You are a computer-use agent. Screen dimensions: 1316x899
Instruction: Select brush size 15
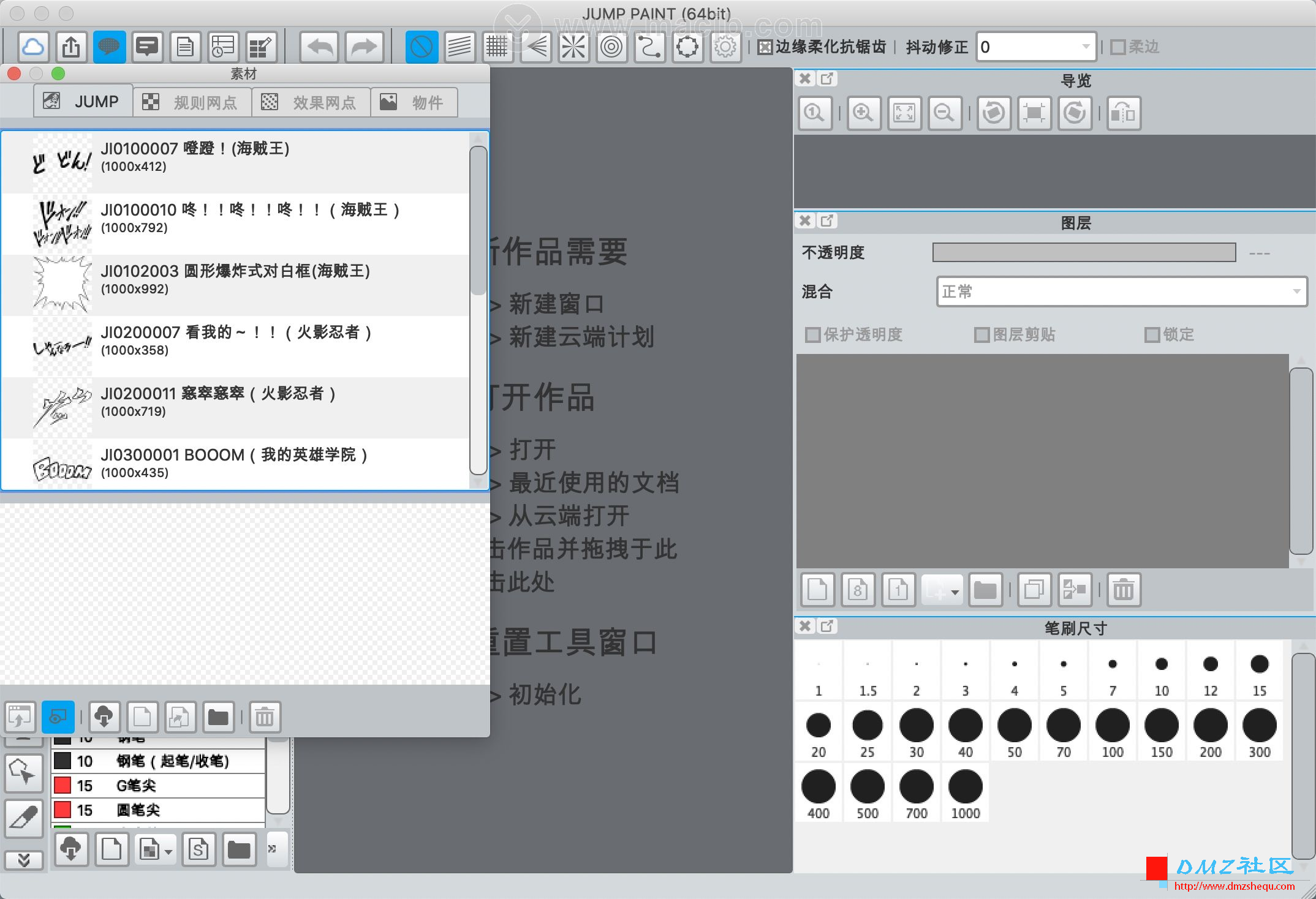point(1260,671)
